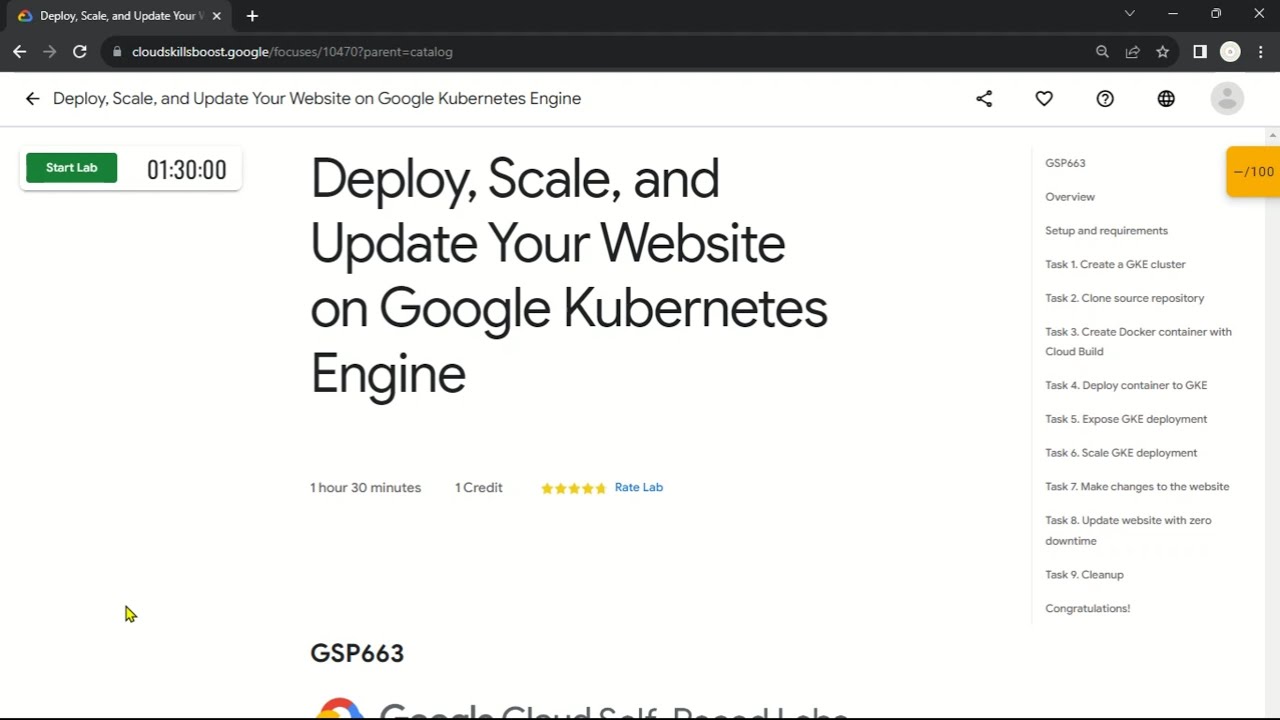Go back using the page header arrow

coord(32,98)
